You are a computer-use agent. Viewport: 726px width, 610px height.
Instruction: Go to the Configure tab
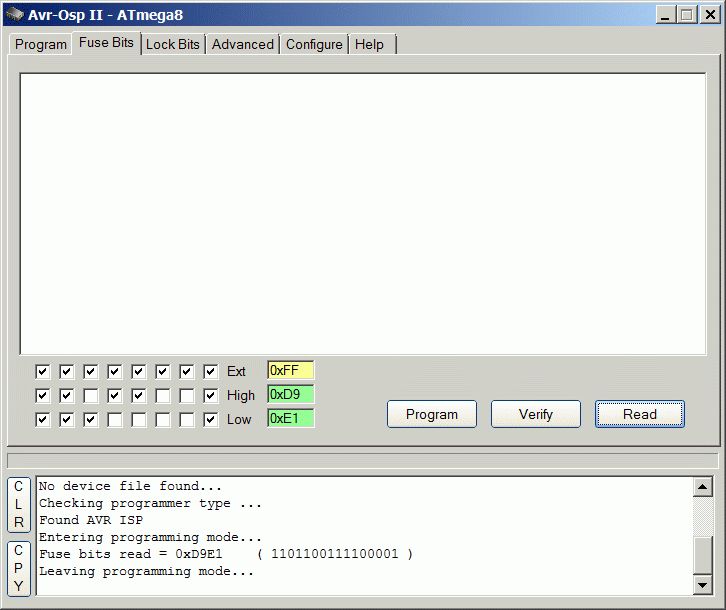tap(314, 44)
